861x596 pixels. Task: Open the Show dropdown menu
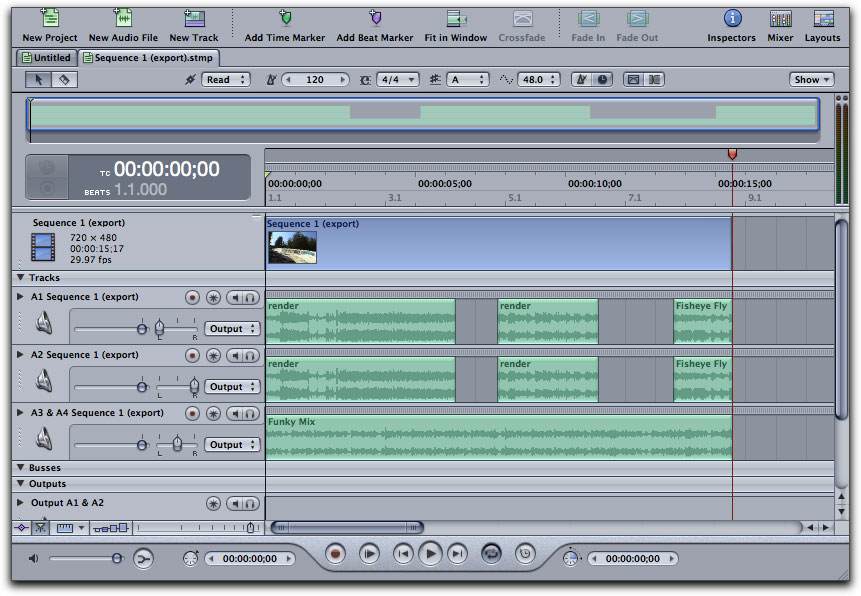811,80
